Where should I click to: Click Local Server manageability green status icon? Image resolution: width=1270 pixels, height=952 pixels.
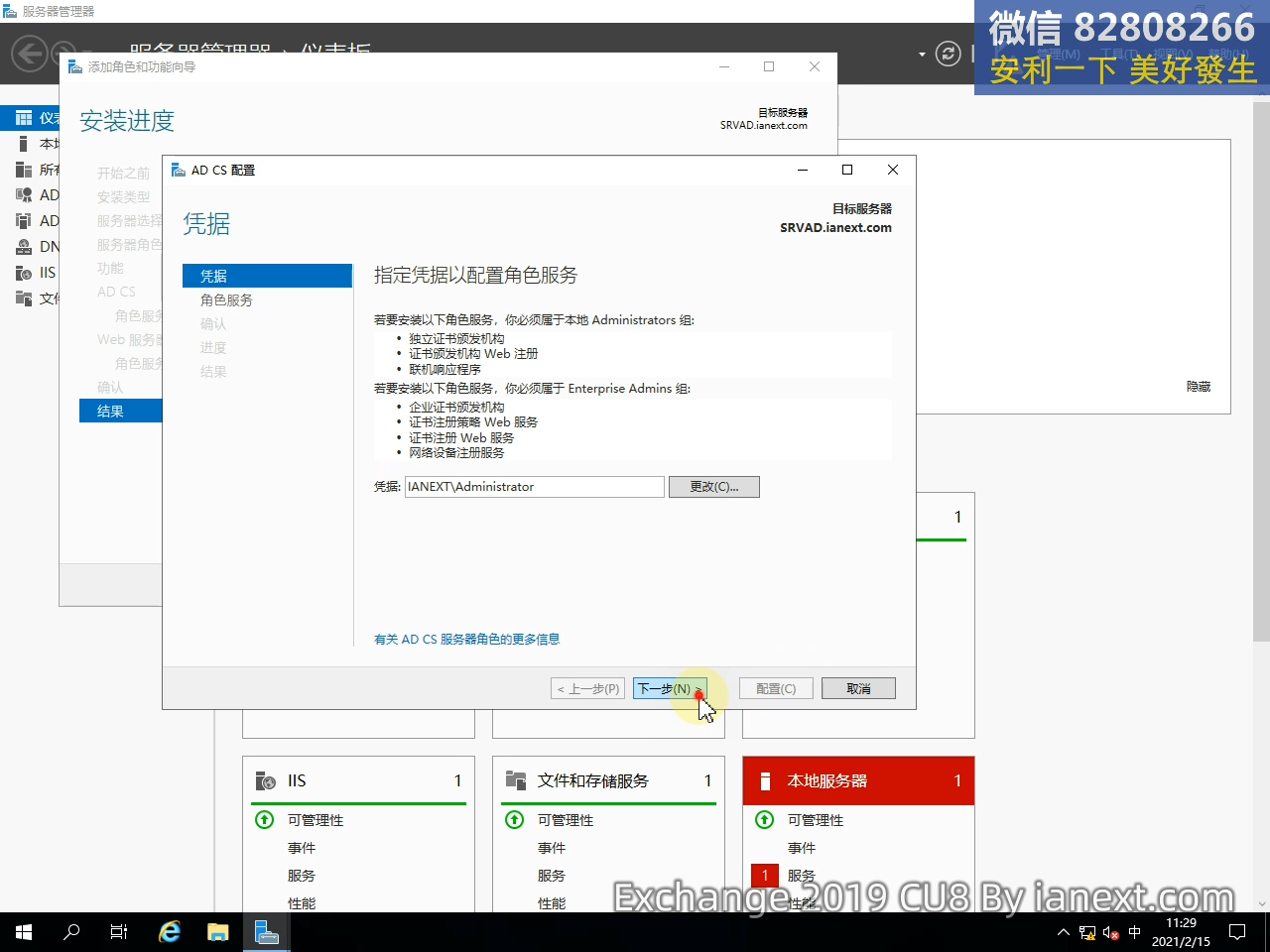point(765,819)
